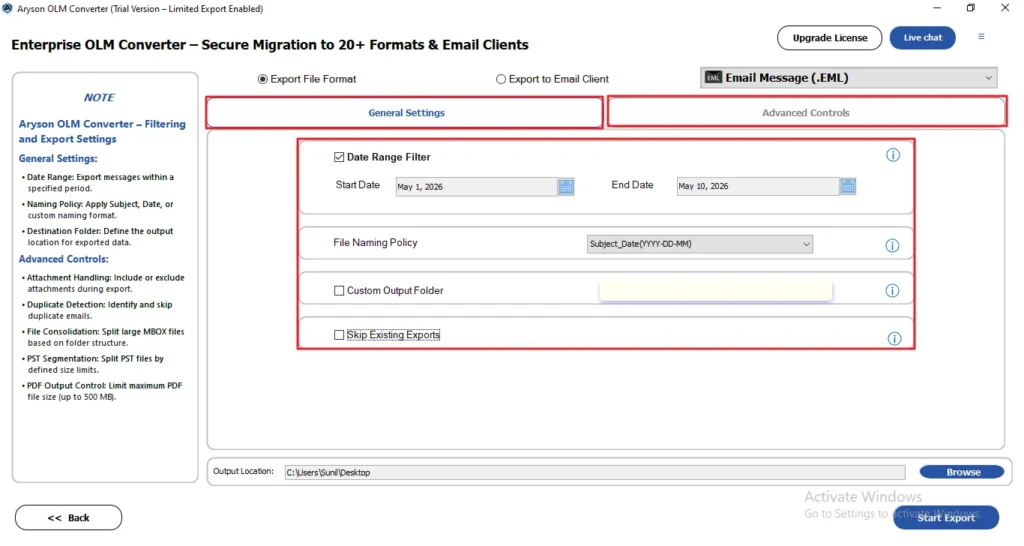Close the Aryson OLM Converter window

[x=1005, y=8]
